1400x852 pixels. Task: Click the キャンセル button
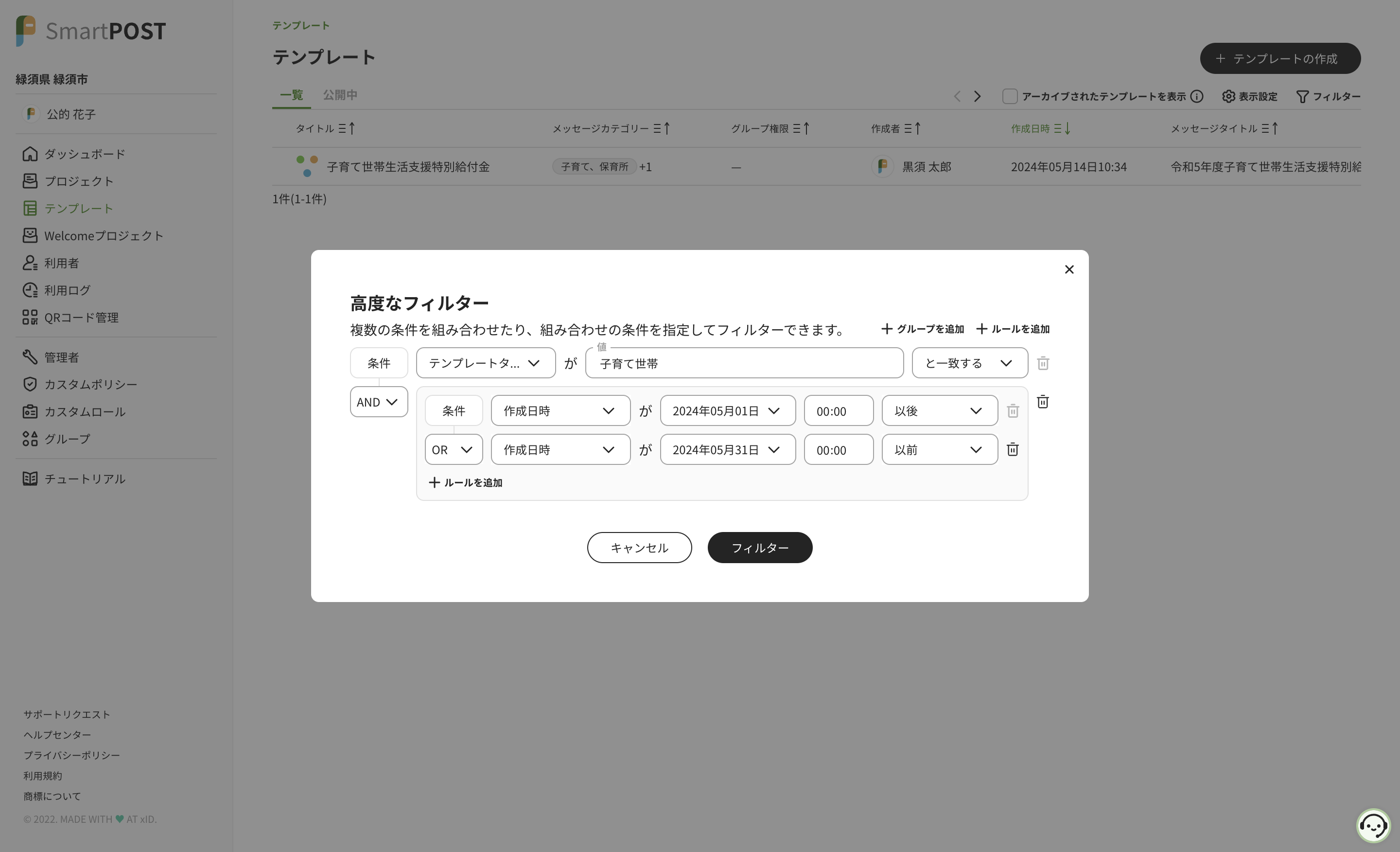pos(639,548)
